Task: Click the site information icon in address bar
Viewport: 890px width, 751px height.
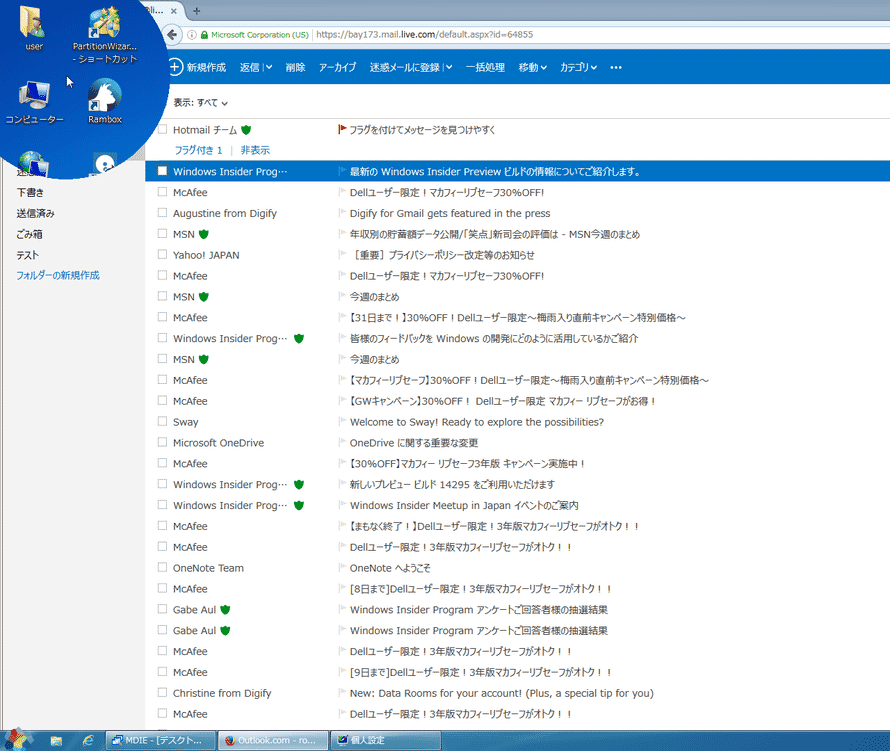Action: coord(192,35)
